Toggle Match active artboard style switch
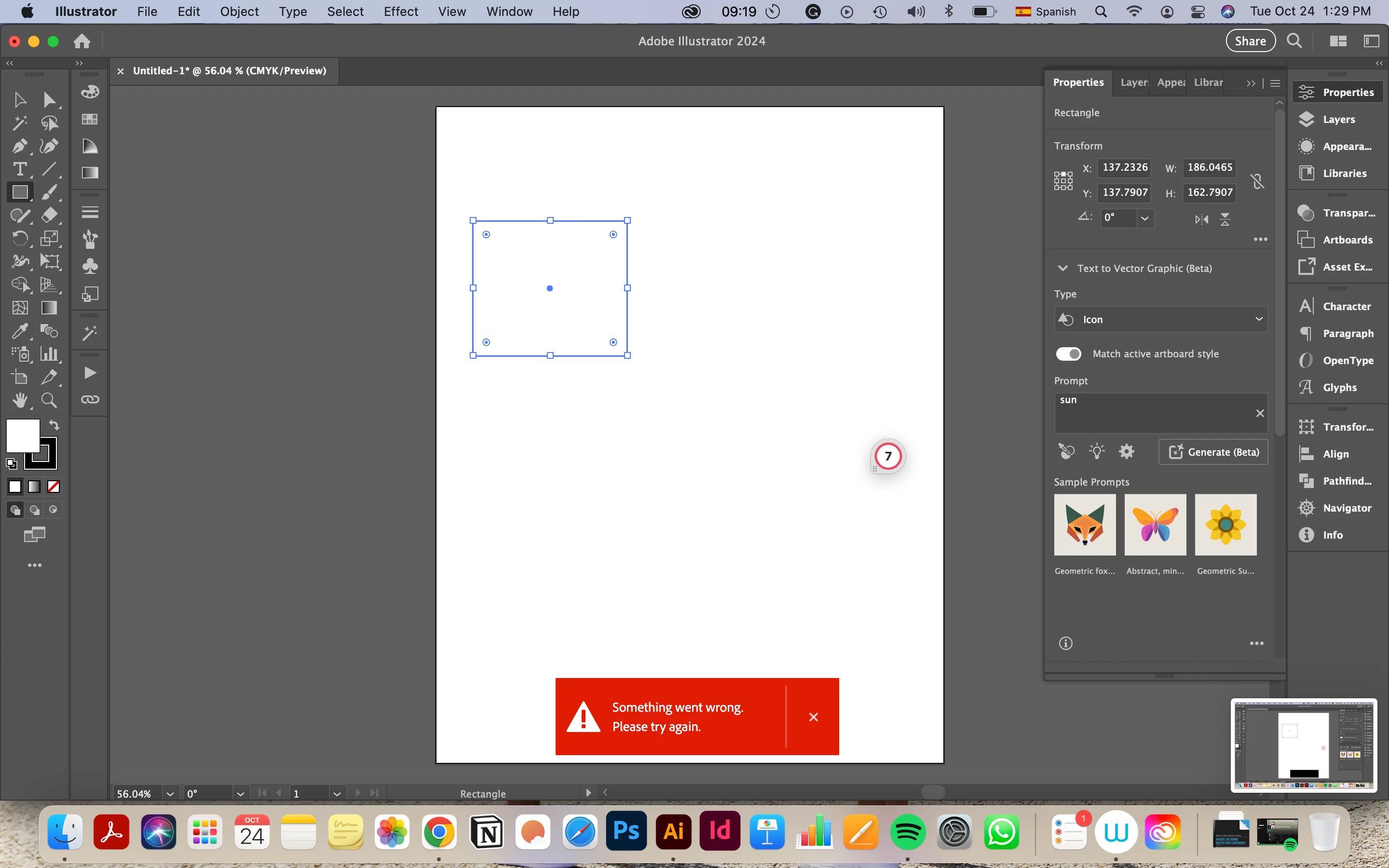1389x868 pixels. point(1068,353)
